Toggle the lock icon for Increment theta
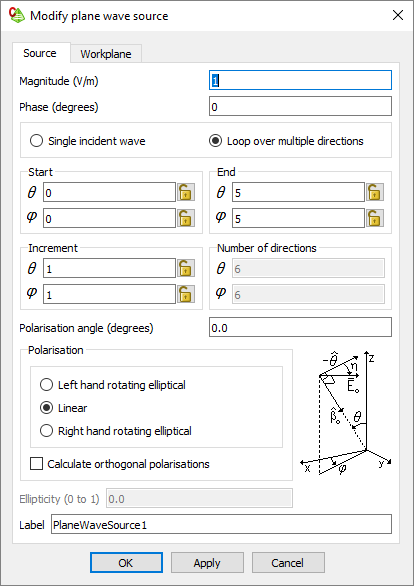 point(186,268)
